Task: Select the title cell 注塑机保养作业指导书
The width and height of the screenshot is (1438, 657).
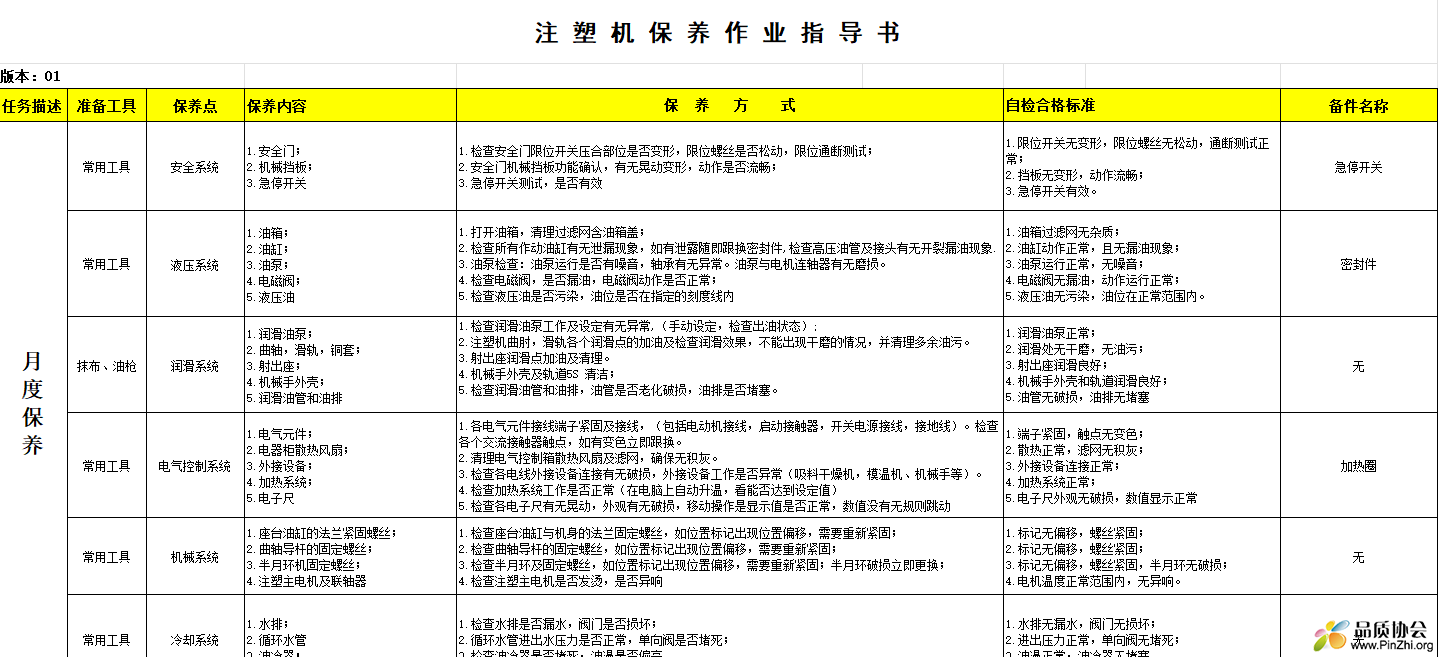Action: click(x=718, y=32)
